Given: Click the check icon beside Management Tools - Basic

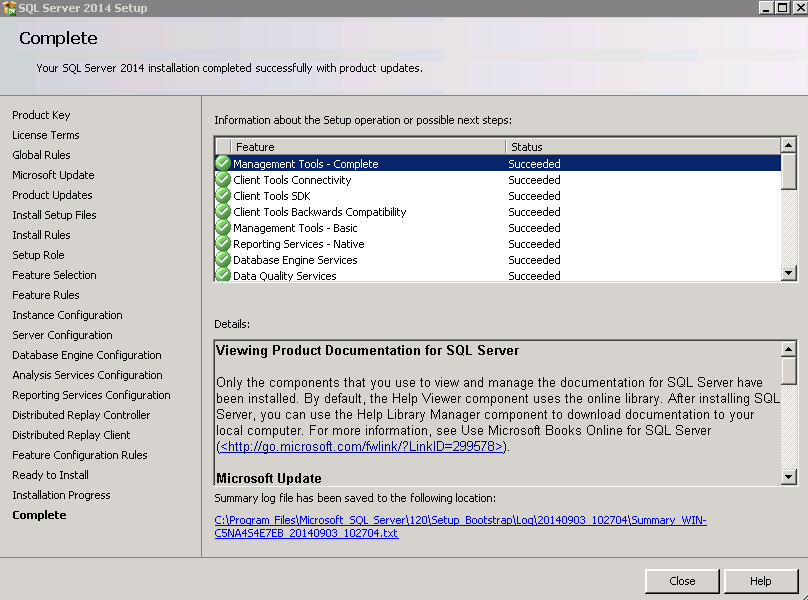Looking at the screenshot, I should pos(223,227).
